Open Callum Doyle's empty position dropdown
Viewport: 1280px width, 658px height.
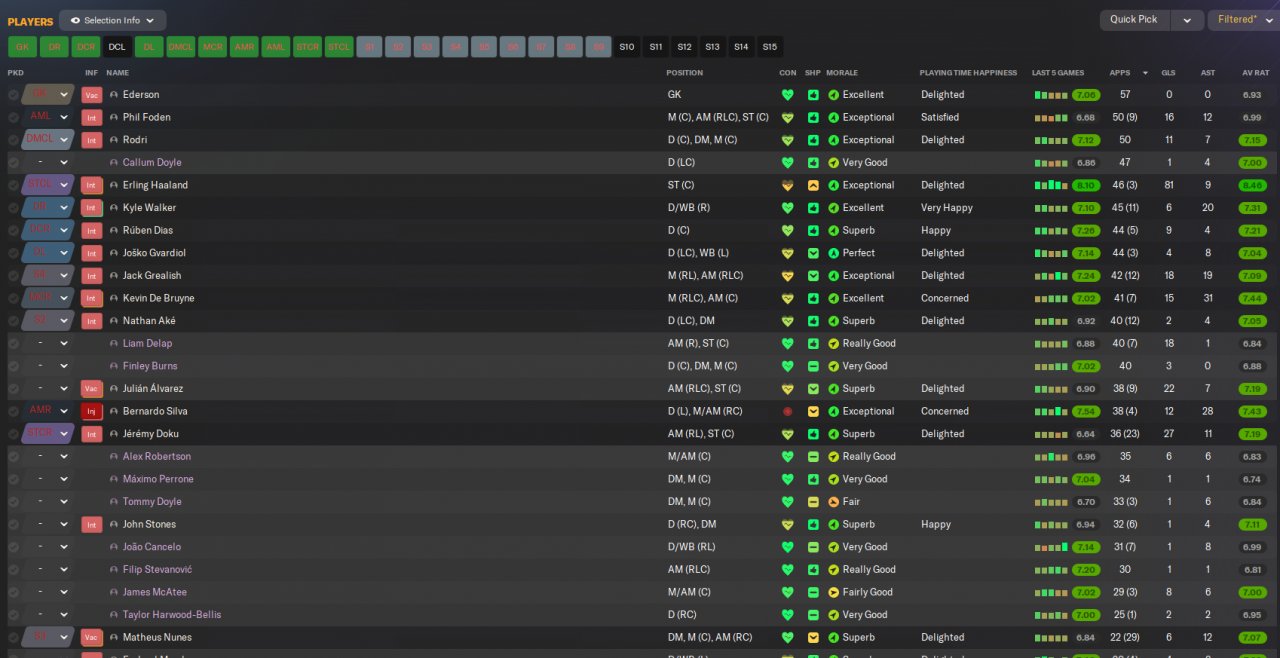click(x=48, y=163)
